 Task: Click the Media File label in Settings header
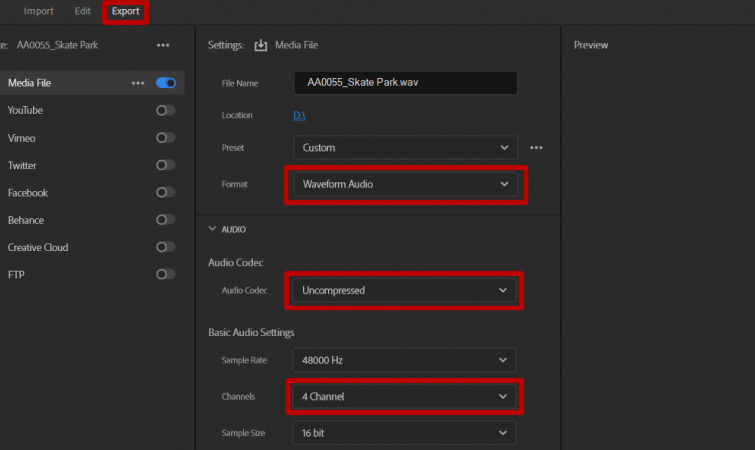(297, 45)
